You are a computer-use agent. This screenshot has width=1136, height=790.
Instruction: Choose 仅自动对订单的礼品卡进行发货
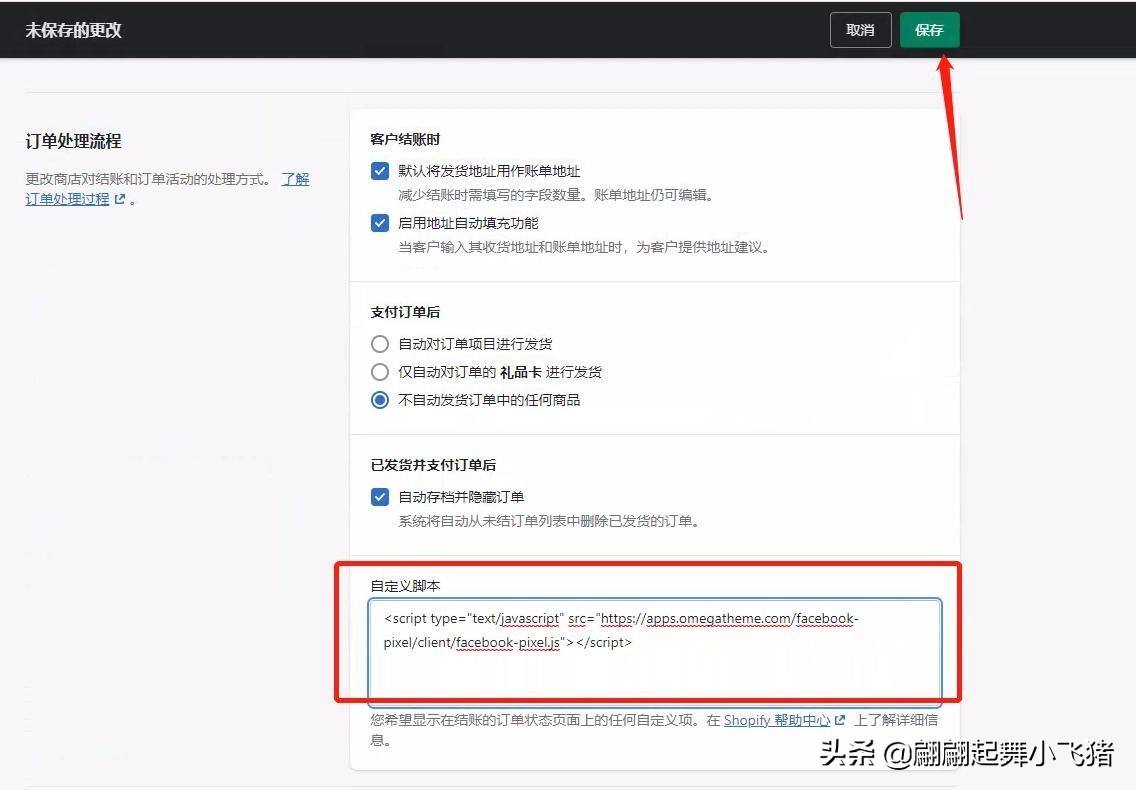click(380, 371)
